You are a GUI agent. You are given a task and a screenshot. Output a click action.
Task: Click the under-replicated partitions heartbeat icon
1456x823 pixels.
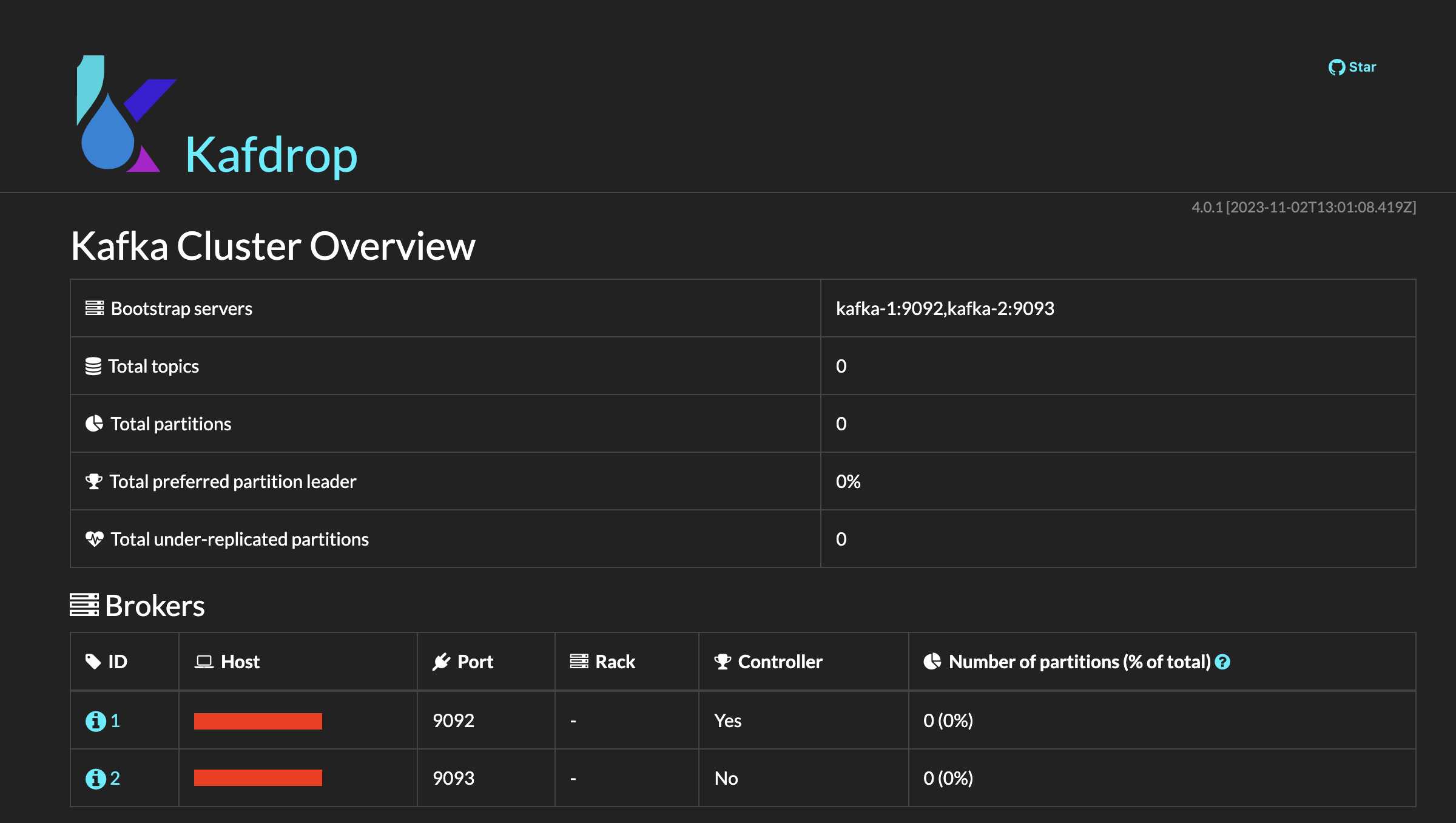pos(94,539)
